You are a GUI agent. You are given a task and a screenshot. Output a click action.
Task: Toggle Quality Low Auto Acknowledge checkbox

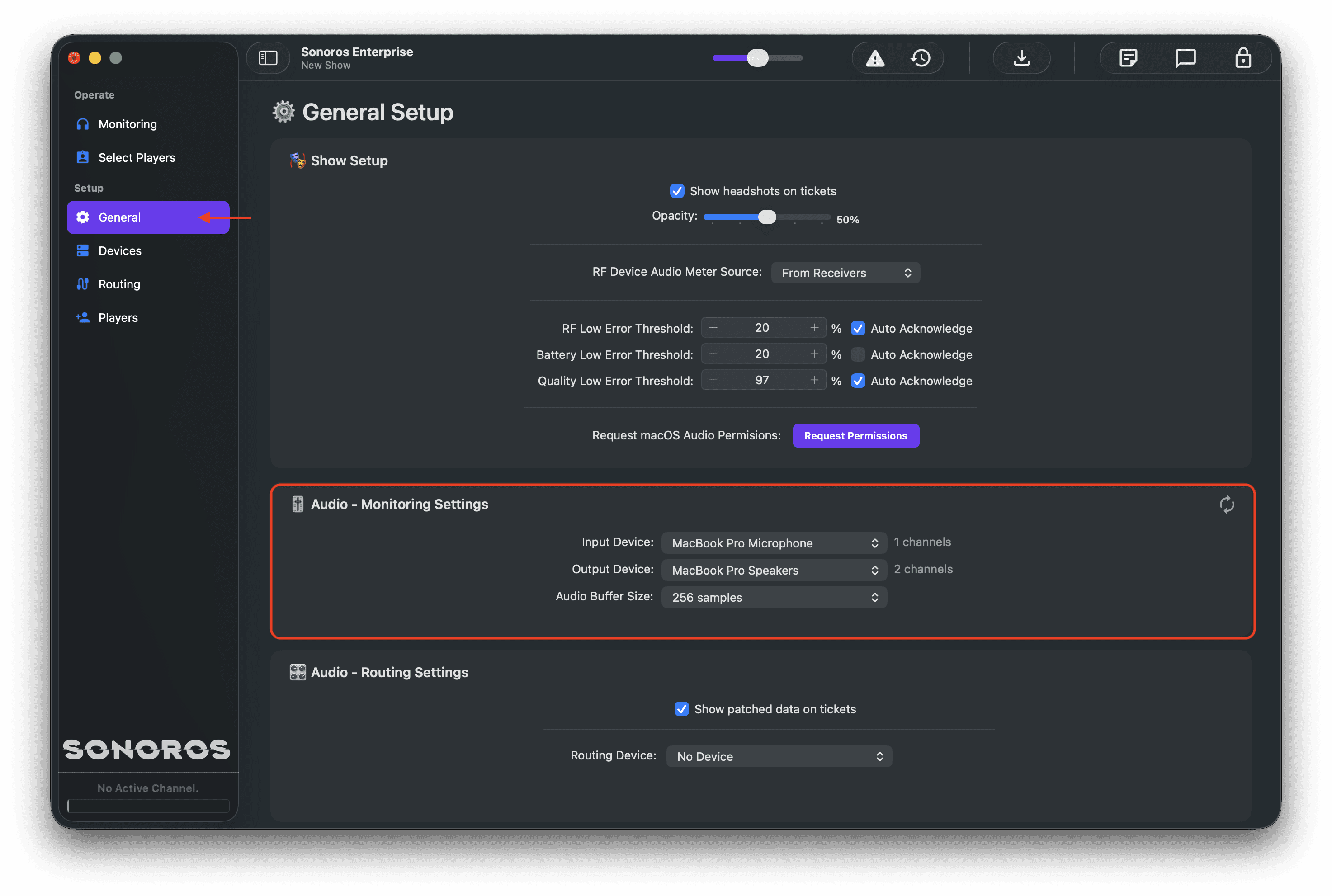coord(858,381)
